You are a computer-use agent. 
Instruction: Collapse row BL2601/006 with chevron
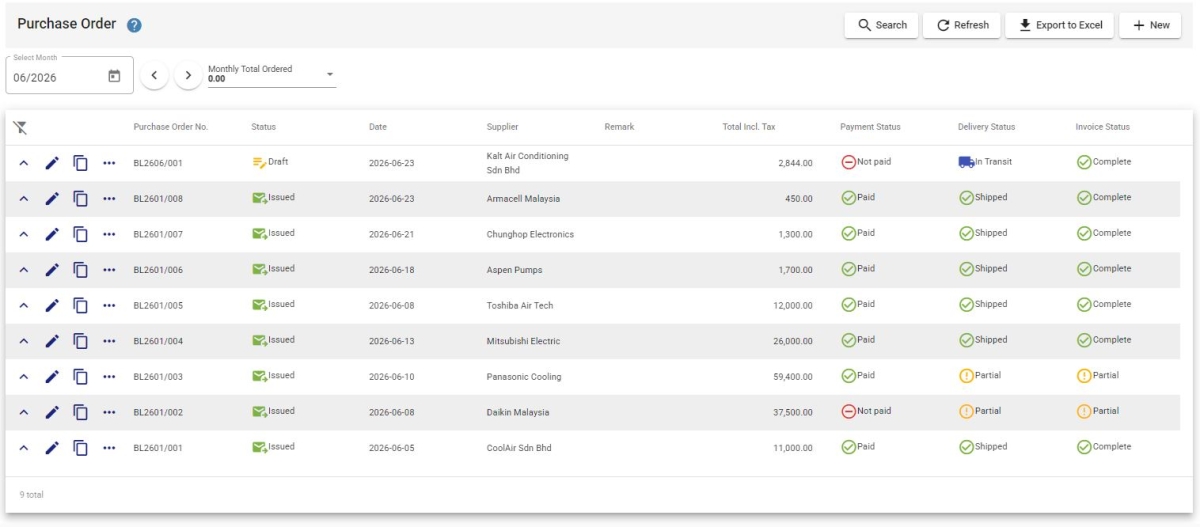pyautogui.click(x=24, y=270)
